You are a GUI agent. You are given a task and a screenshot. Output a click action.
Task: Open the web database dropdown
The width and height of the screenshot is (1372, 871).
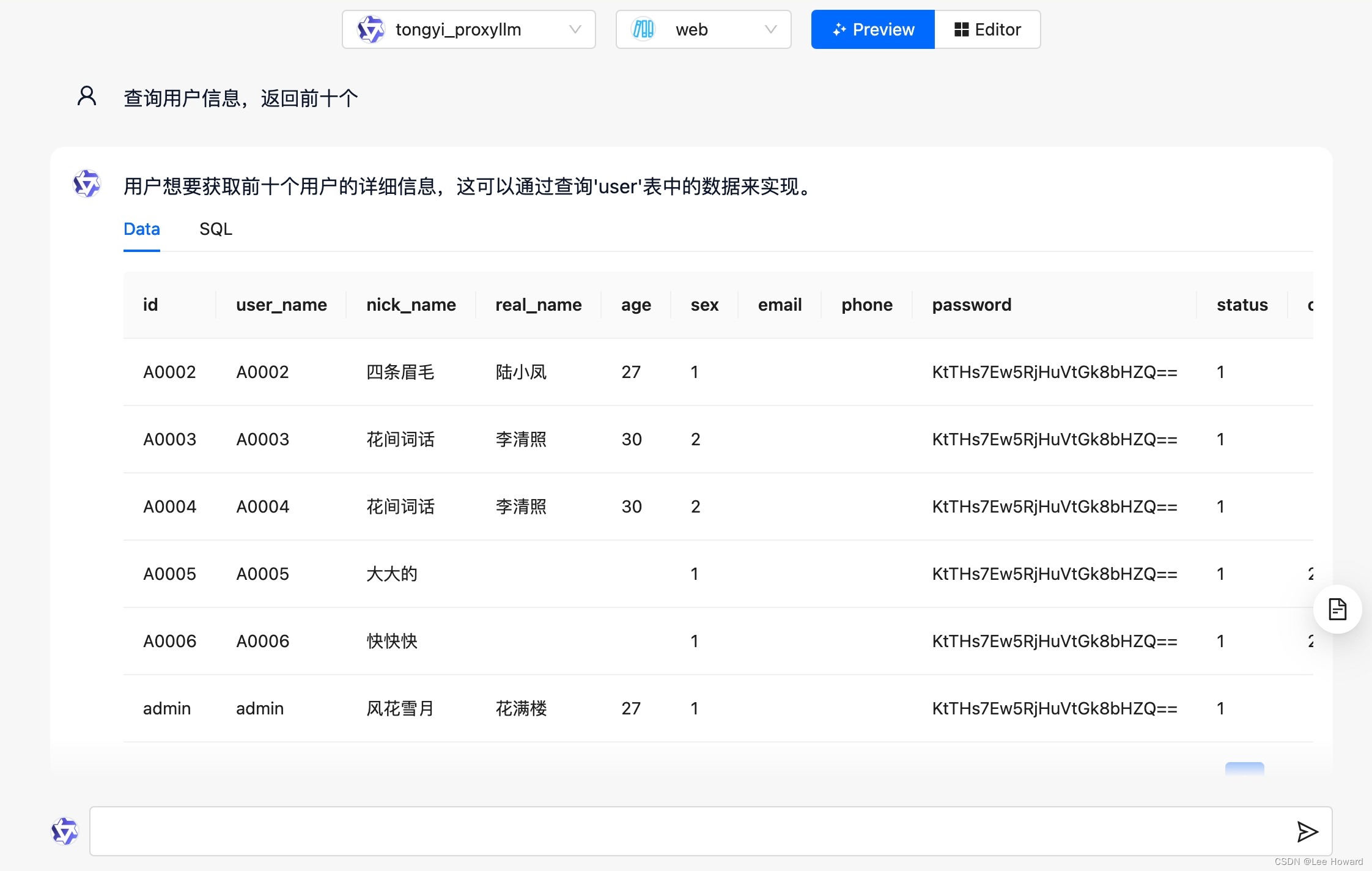(703, 29)
